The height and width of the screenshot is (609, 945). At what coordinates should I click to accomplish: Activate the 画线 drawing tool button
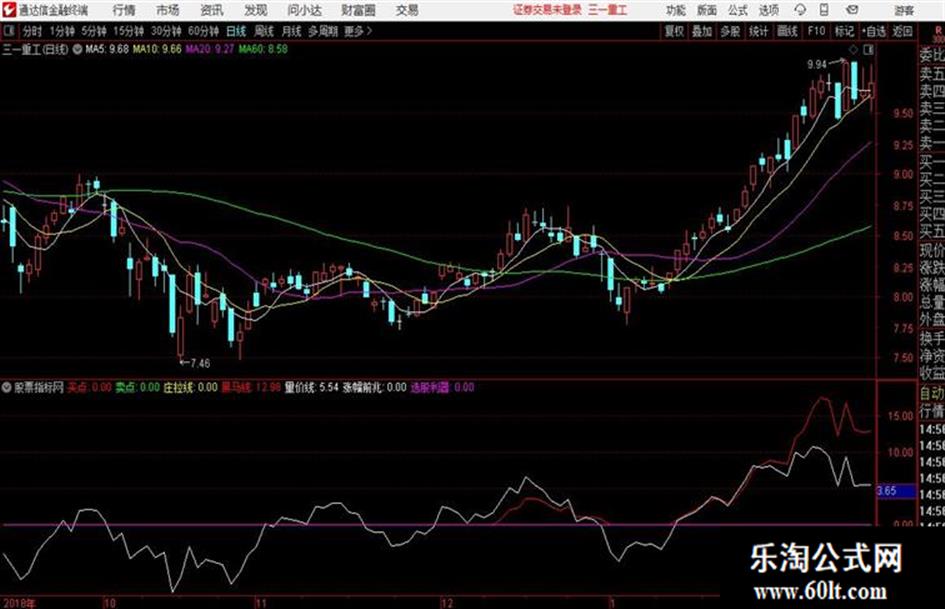[x=787, y=31]
